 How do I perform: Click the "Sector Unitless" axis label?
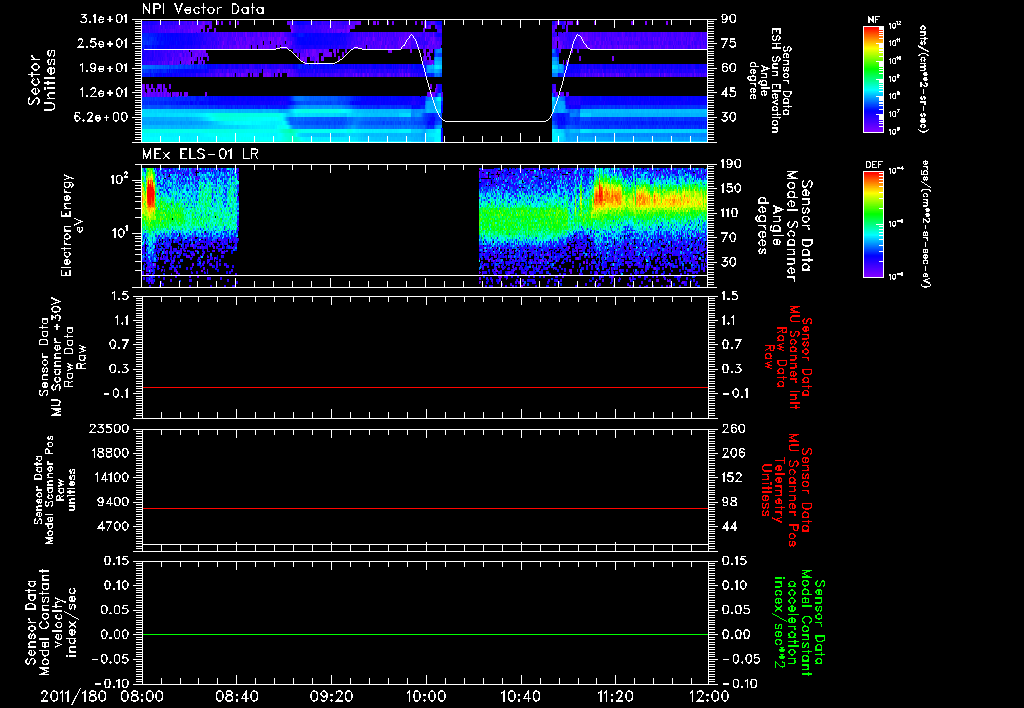42,80
